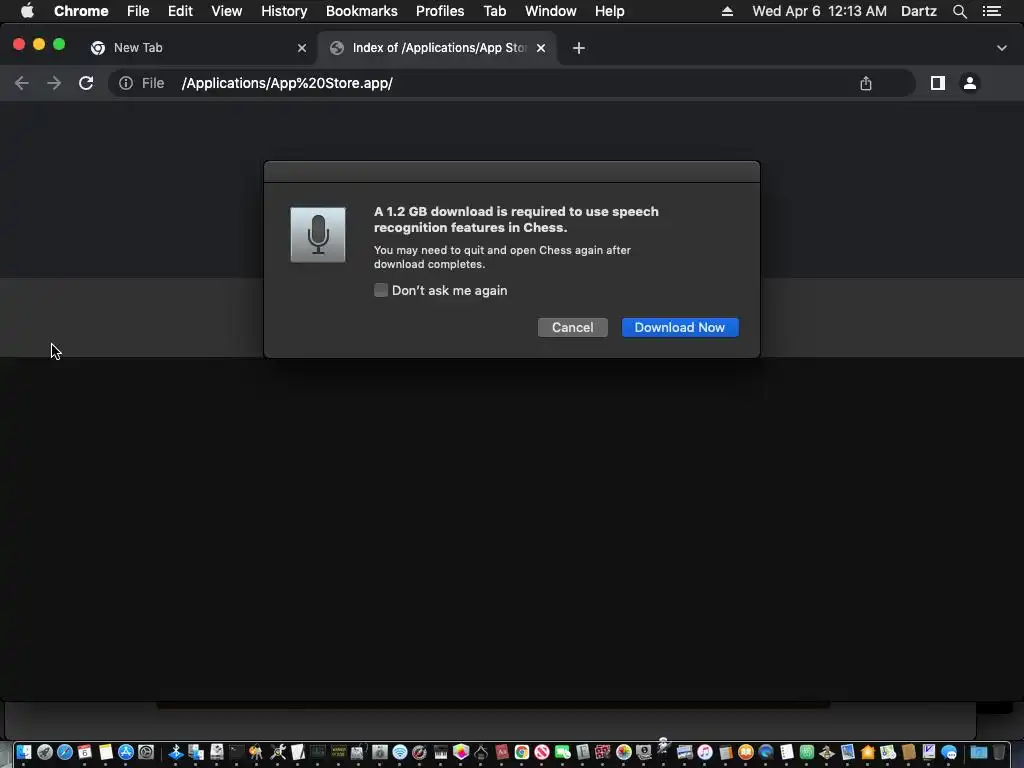Screen dimensions: 1024x768
Task: Open the Edit menu
Action: pyautogui.click(x=180, y=11)
